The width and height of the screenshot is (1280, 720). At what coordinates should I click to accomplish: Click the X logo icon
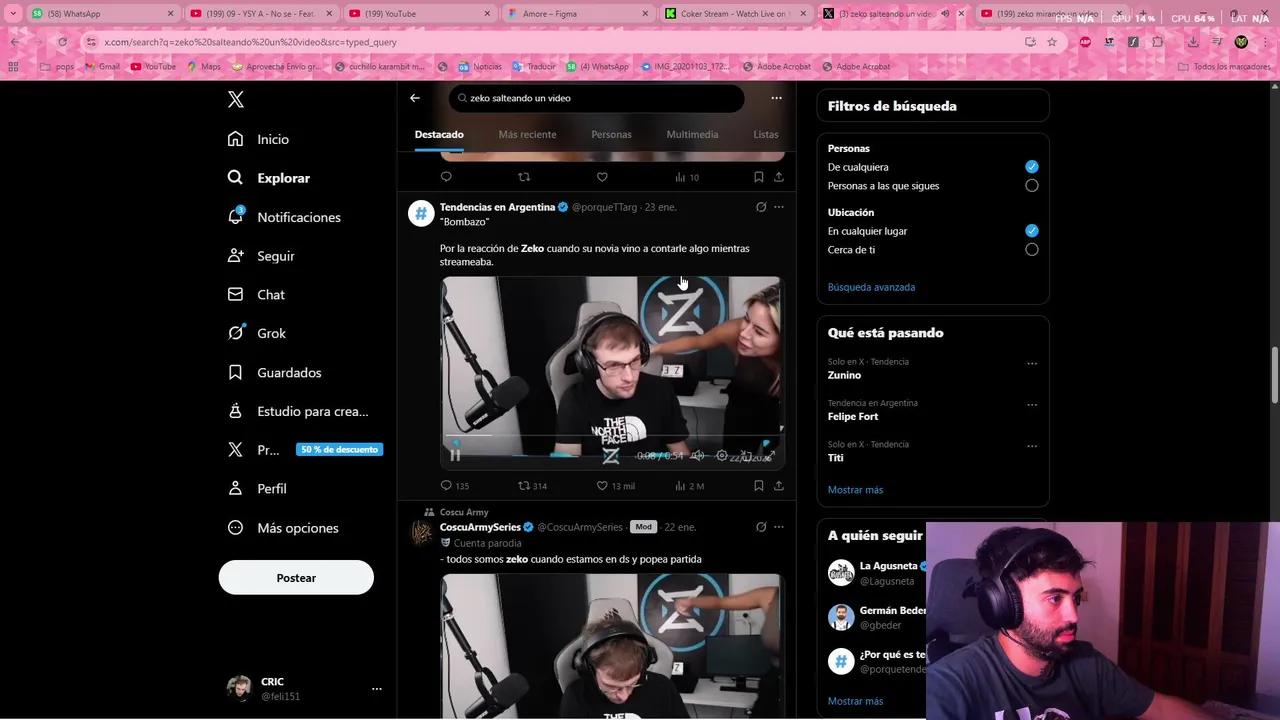(236, 99)
